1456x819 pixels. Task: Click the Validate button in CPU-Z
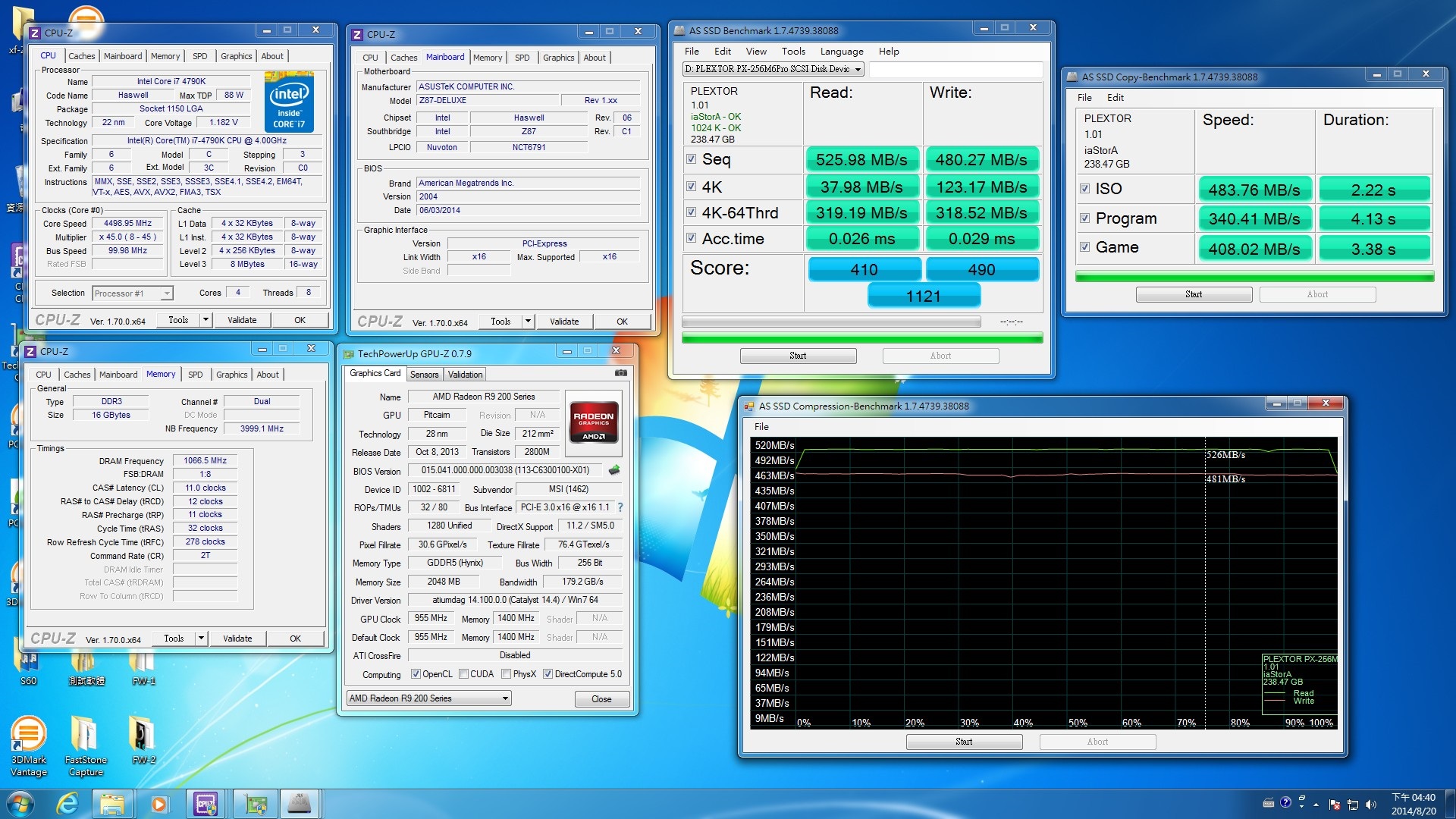(x=242, y=319)
